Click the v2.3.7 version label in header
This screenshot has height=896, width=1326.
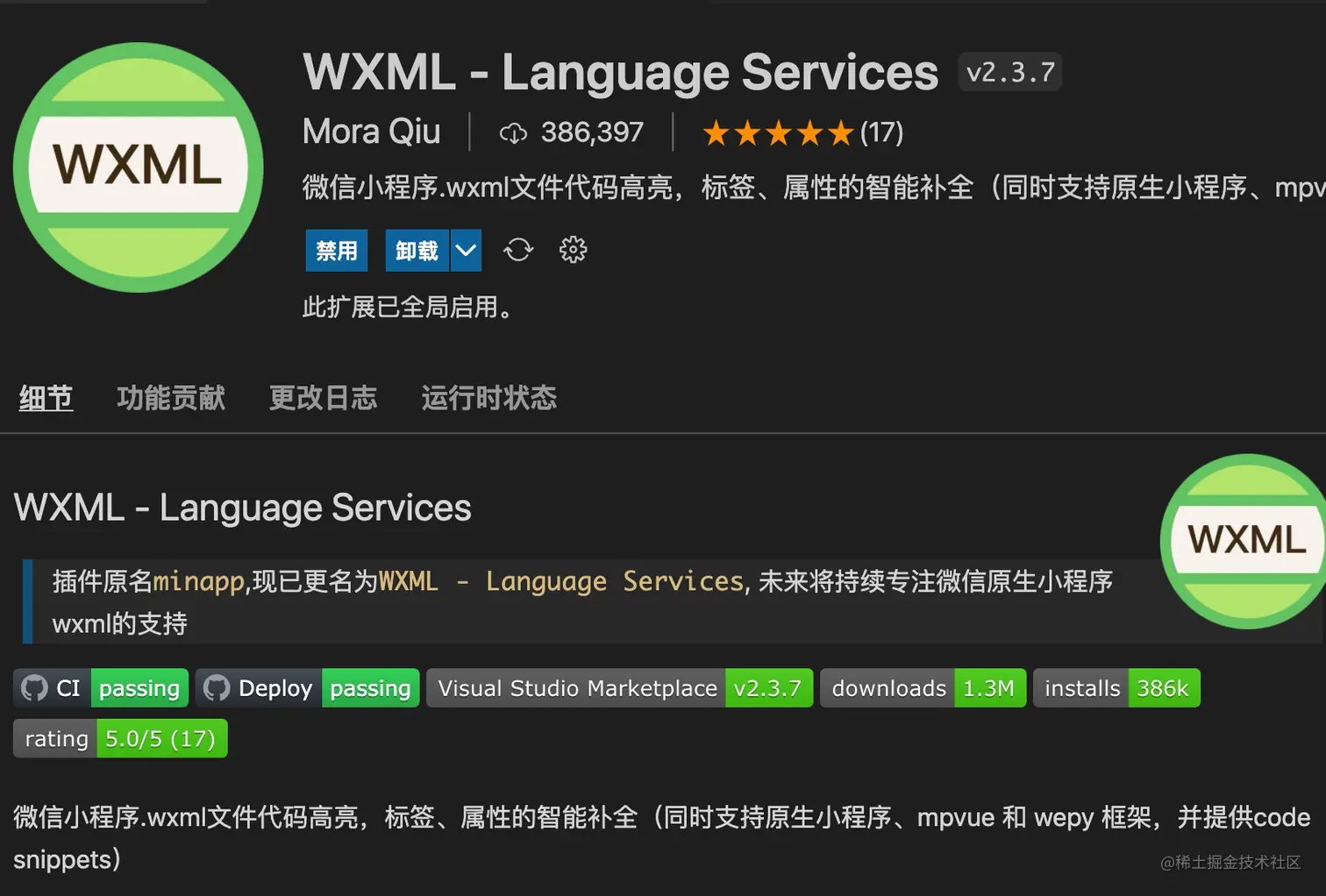(x=1010, y=72)
